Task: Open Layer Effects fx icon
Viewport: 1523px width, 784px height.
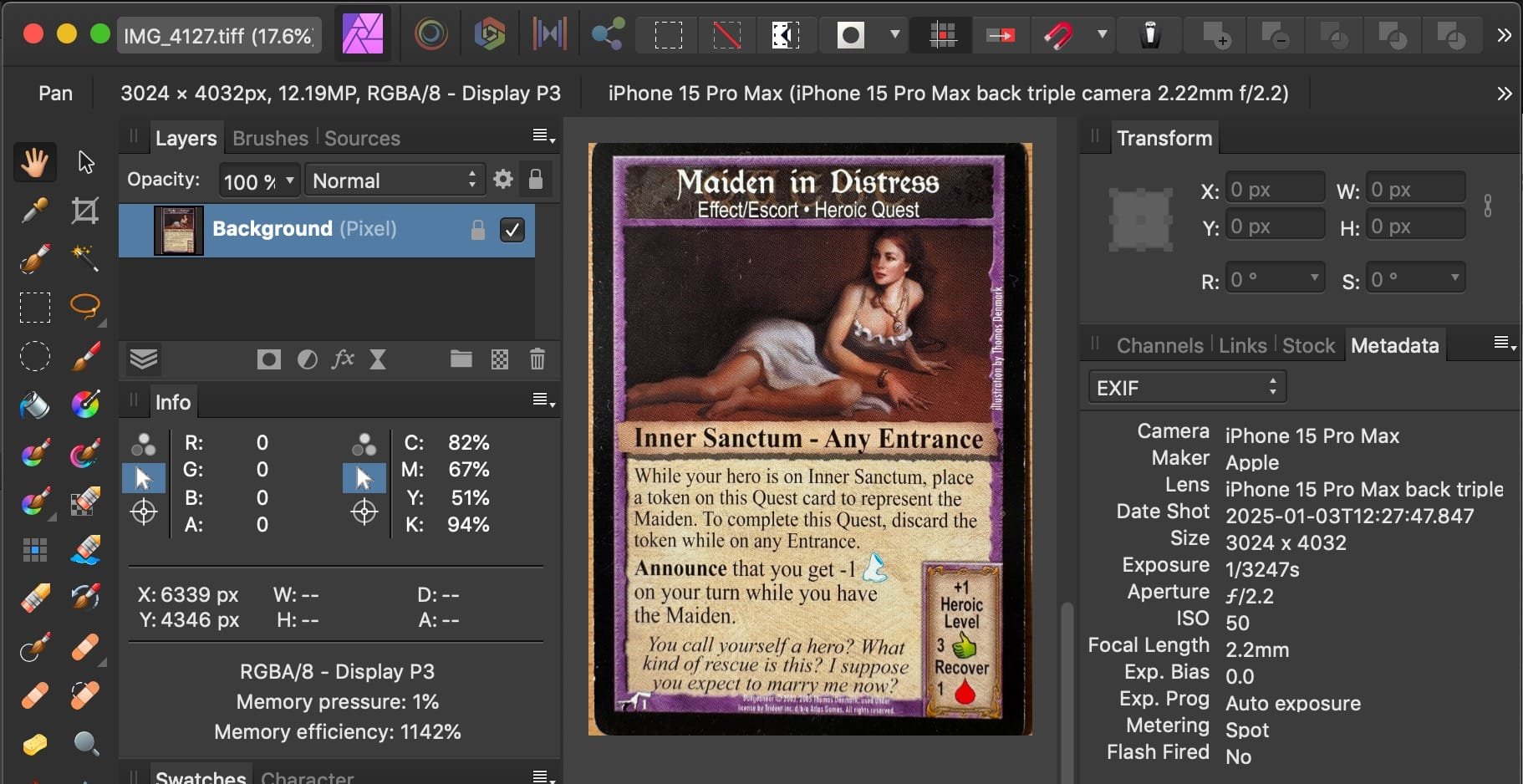Action: pyautogui.click(x=343, y=359)
